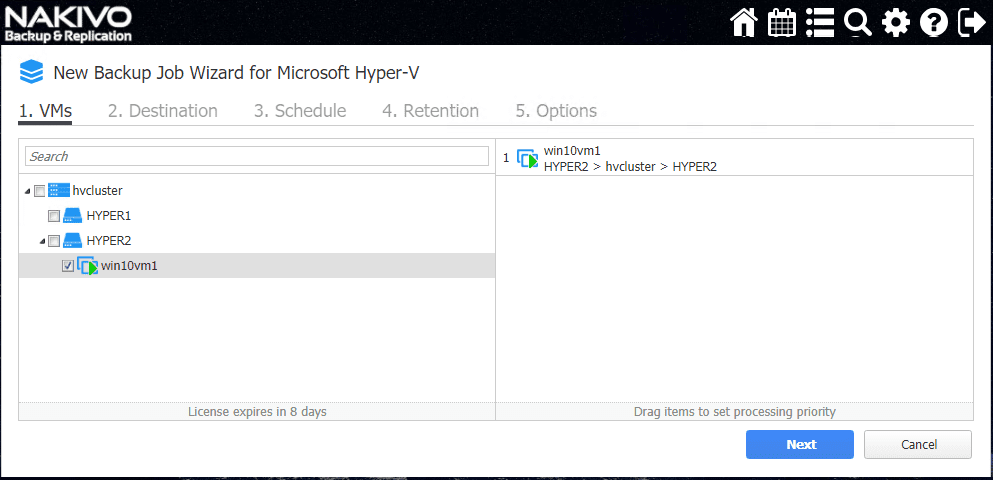Click the Cancel button

coord(918,445)
